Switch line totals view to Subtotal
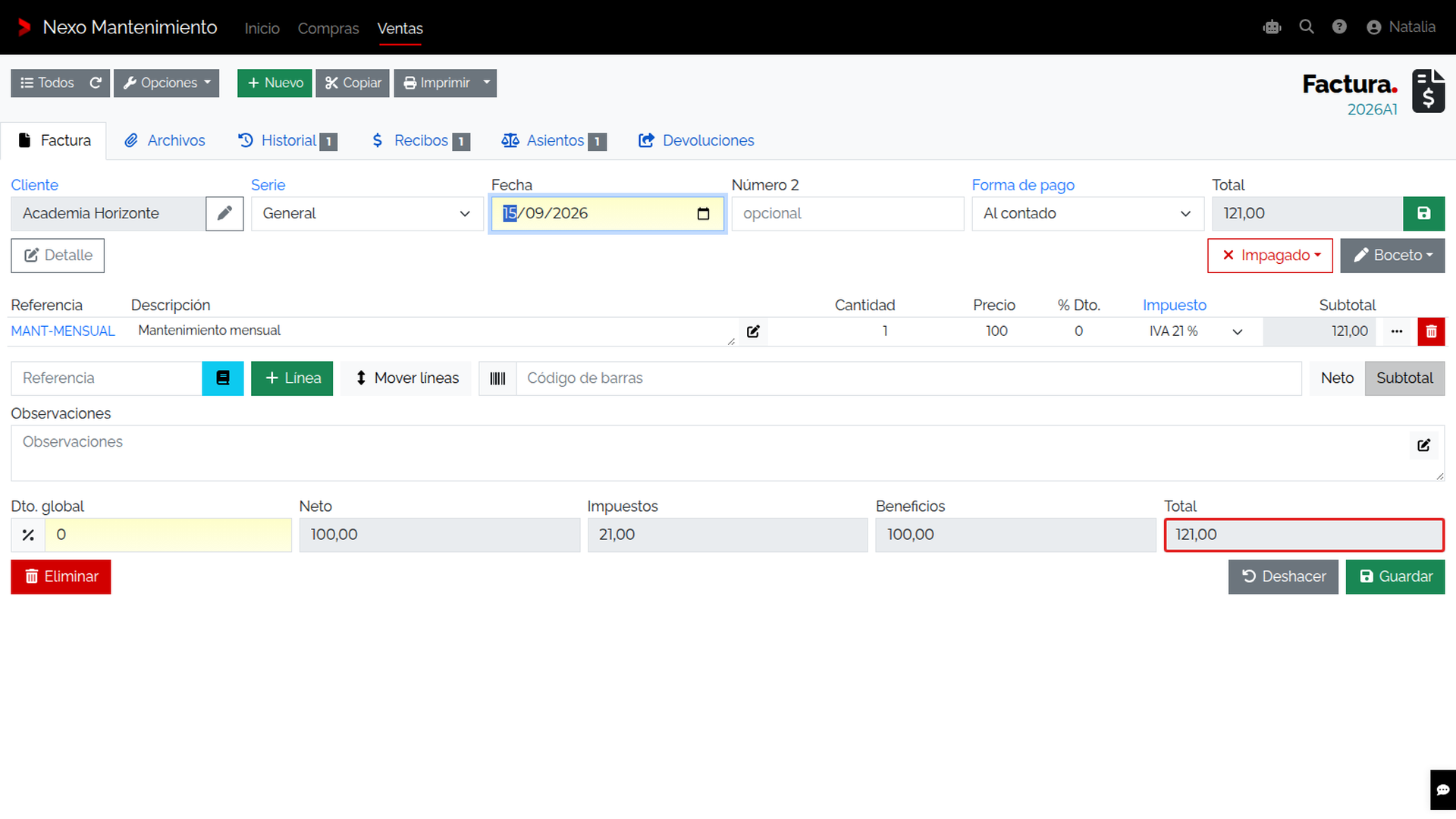1456x819 pixels. [1404, 378]
